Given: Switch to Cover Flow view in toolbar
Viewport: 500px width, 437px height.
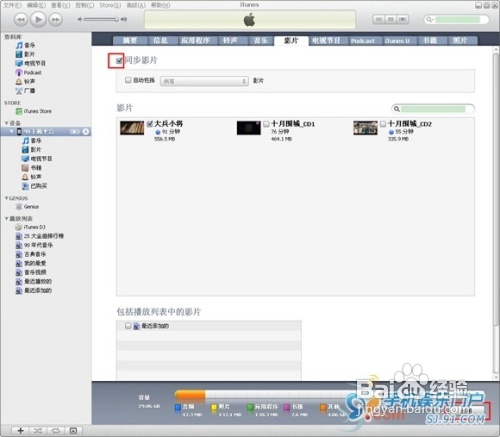Looking at the screenshot, I should pos(402,19).
